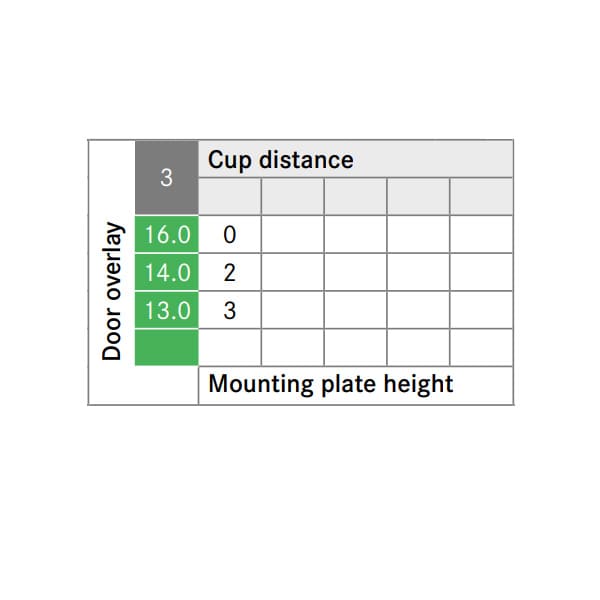Select middle gray cell under Cup distance
600x600 pixels.
click(355, 196)
